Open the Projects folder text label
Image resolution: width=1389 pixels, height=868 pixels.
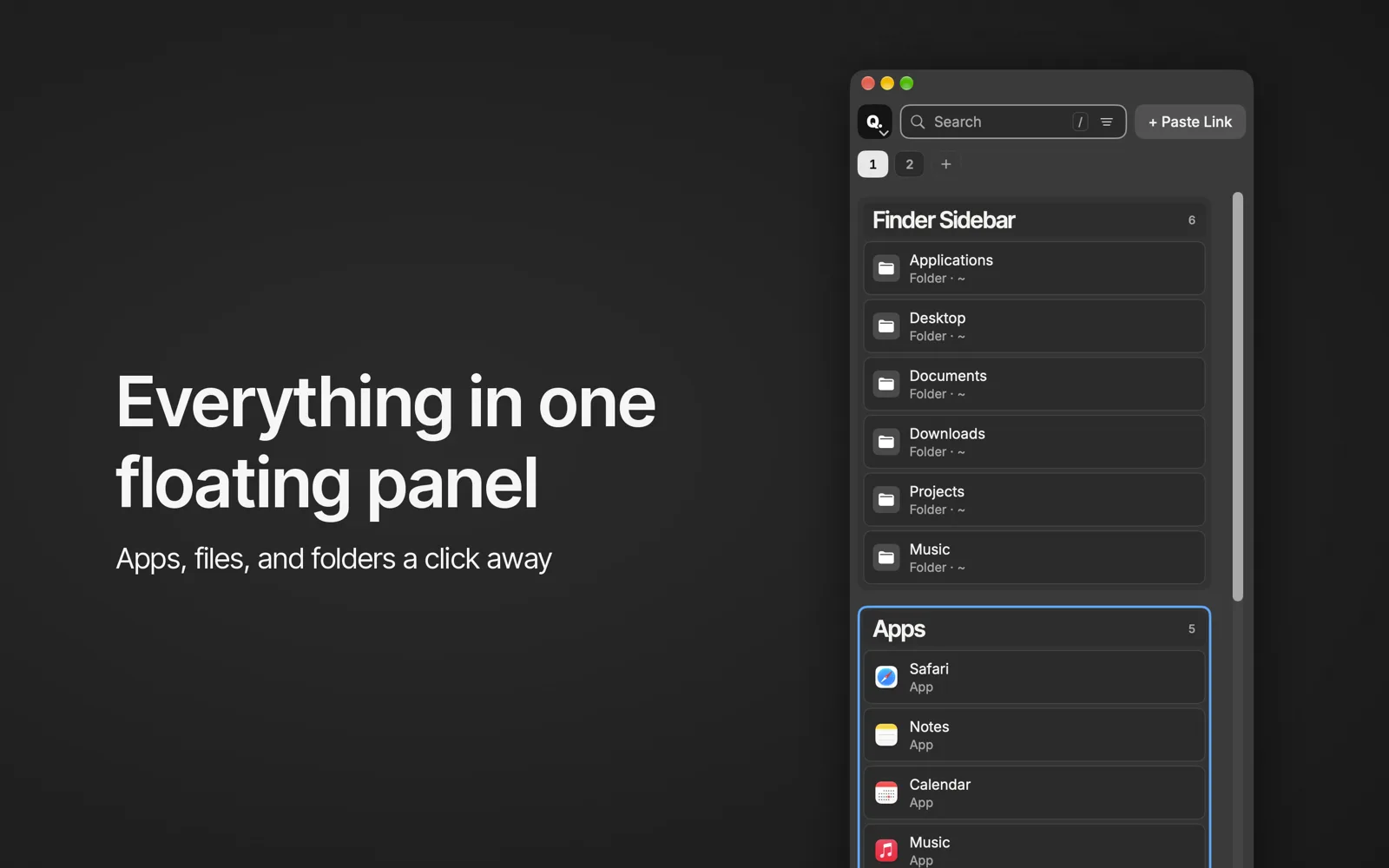tap(937, 491)
